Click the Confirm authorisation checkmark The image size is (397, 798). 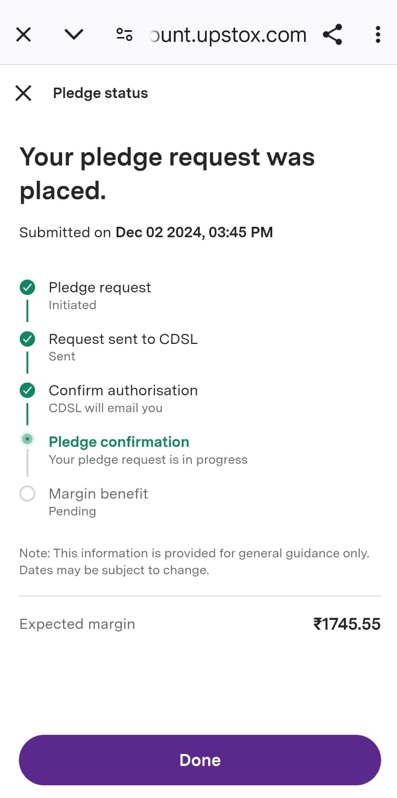click(x=27, y=390)
